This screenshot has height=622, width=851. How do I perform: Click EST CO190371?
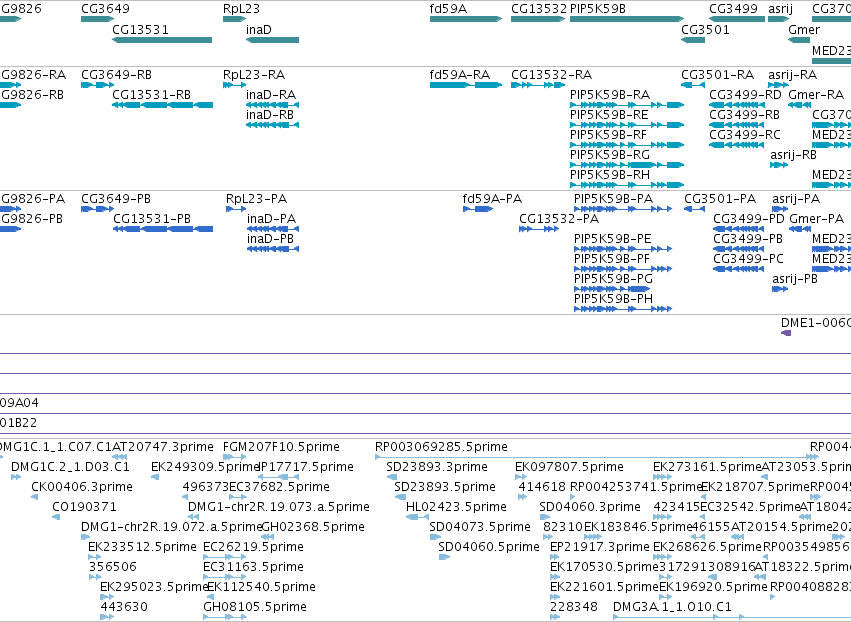(x=56, y=517)
